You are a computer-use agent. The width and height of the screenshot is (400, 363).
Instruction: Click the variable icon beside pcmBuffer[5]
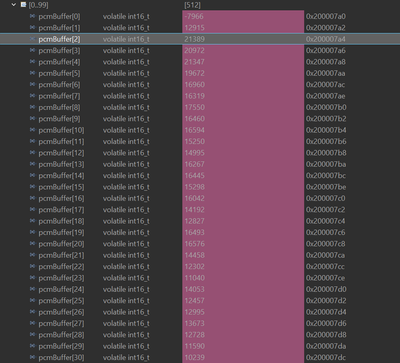point(32,73)
